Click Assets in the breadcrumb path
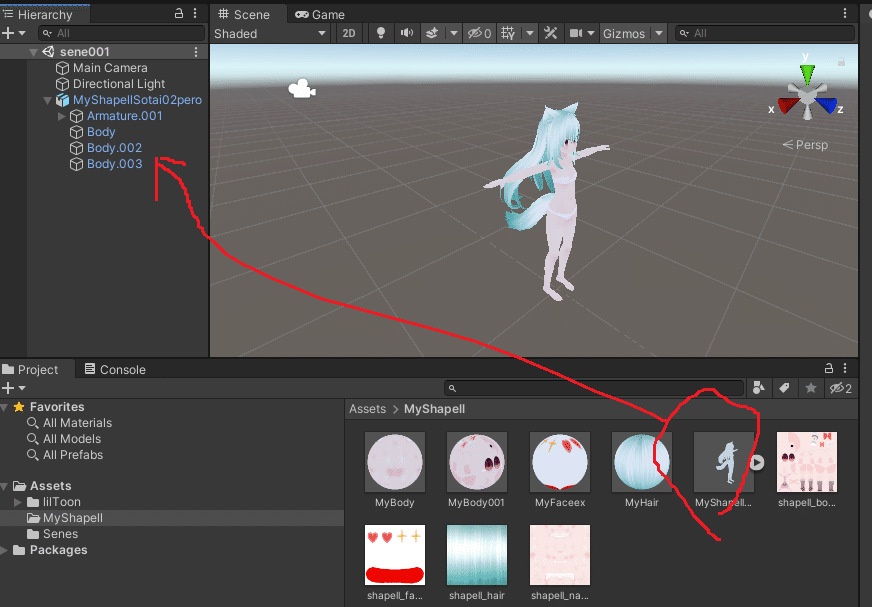Image resolution: width=872 pixels, height=607 pixels. tap(367, 409)
